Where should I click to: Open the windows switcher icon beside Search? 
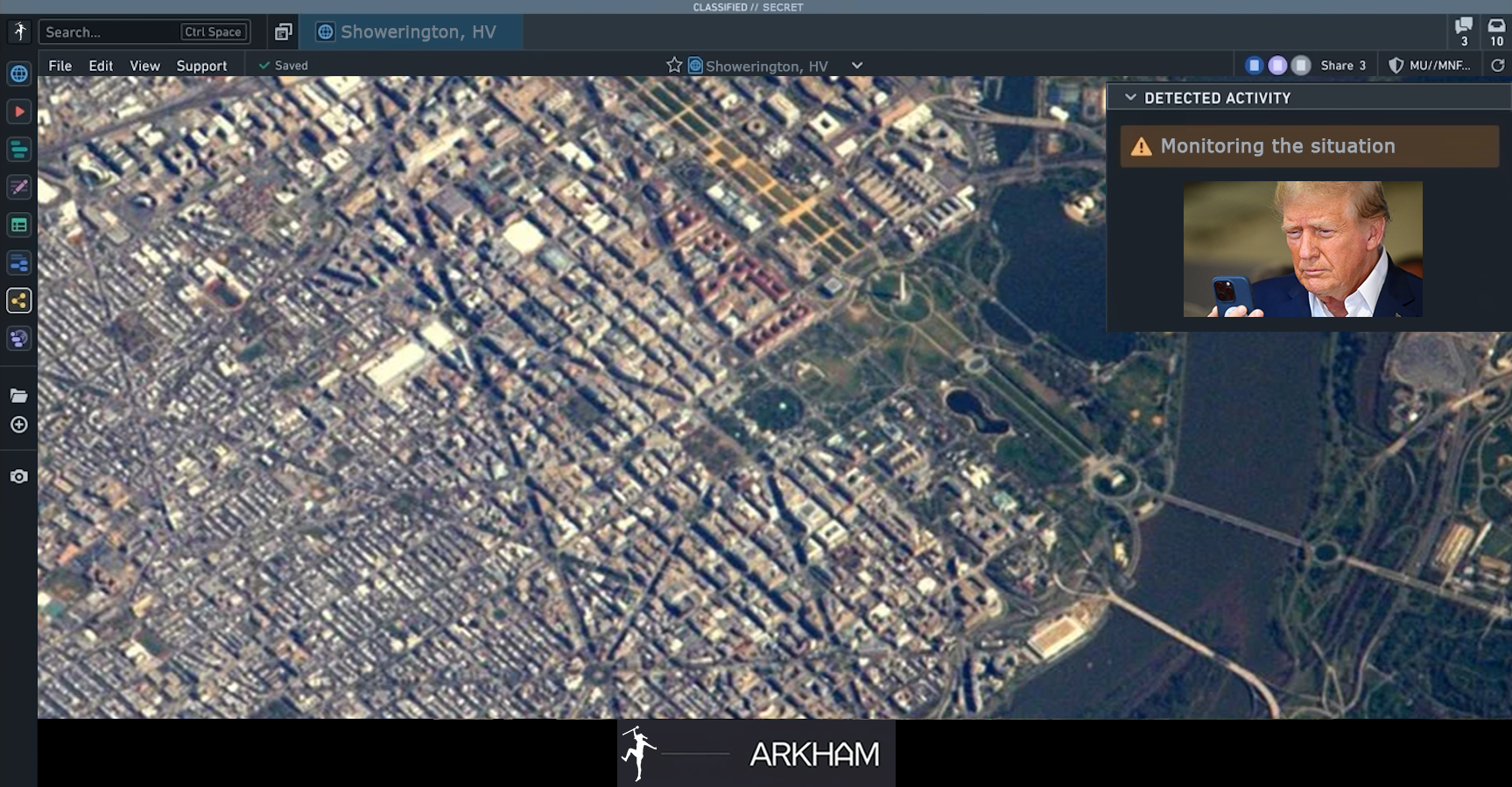click(x=283, y=32)
